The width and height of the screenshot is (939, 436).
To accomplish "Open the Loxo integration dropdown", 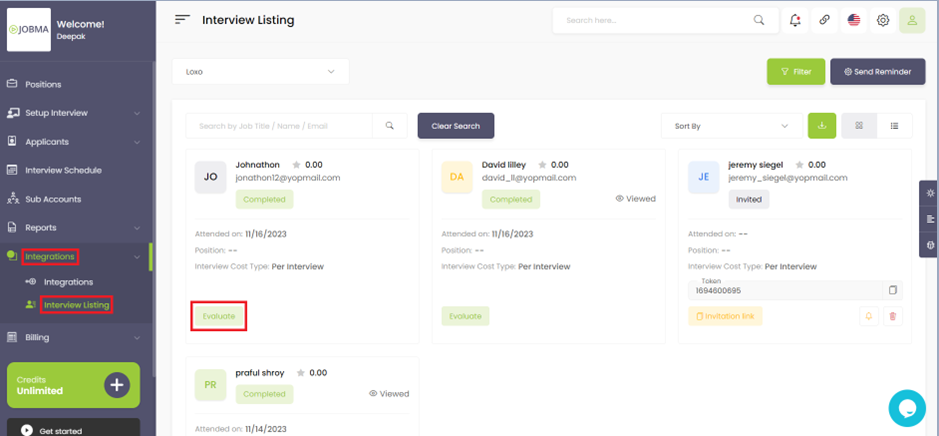I will point(261,71).
